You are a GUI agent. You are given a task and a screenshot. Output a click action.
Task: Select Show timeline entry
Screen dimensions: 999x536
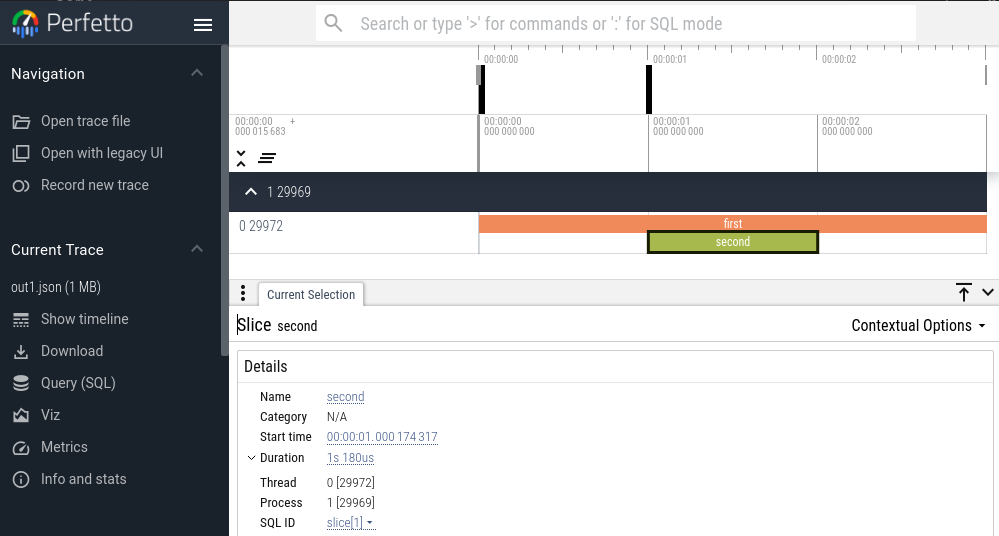(85, 319)
